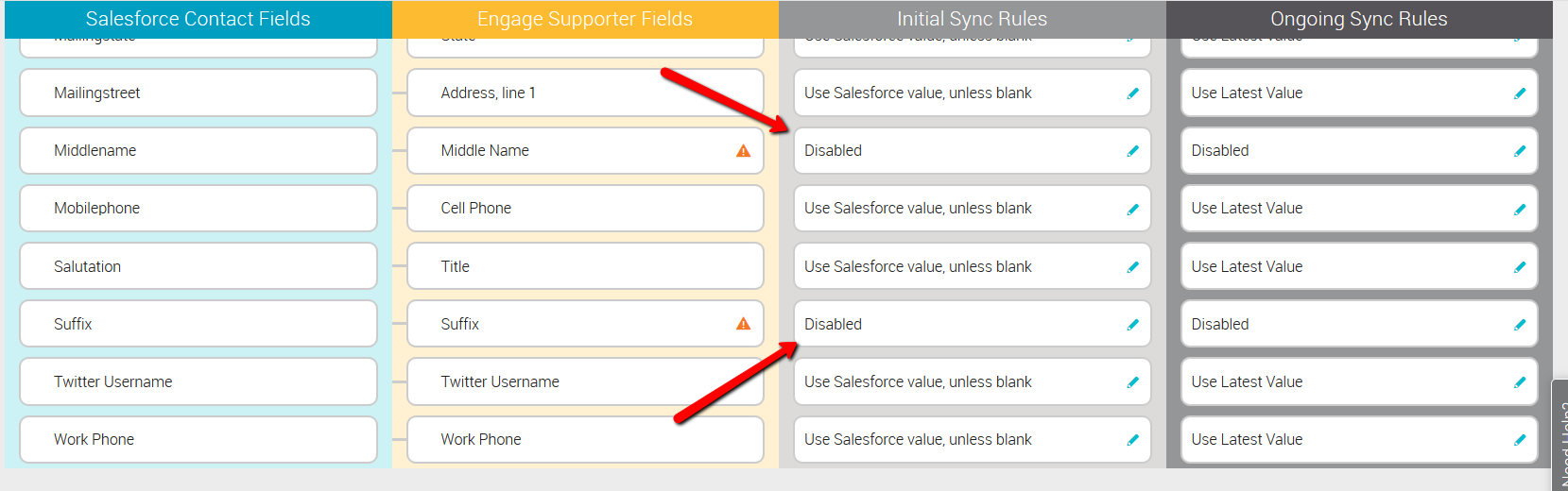Screen dimensions: 1568x491
Task: Click the Salesforce Contact Fields column header
Action: click(198, 19)
